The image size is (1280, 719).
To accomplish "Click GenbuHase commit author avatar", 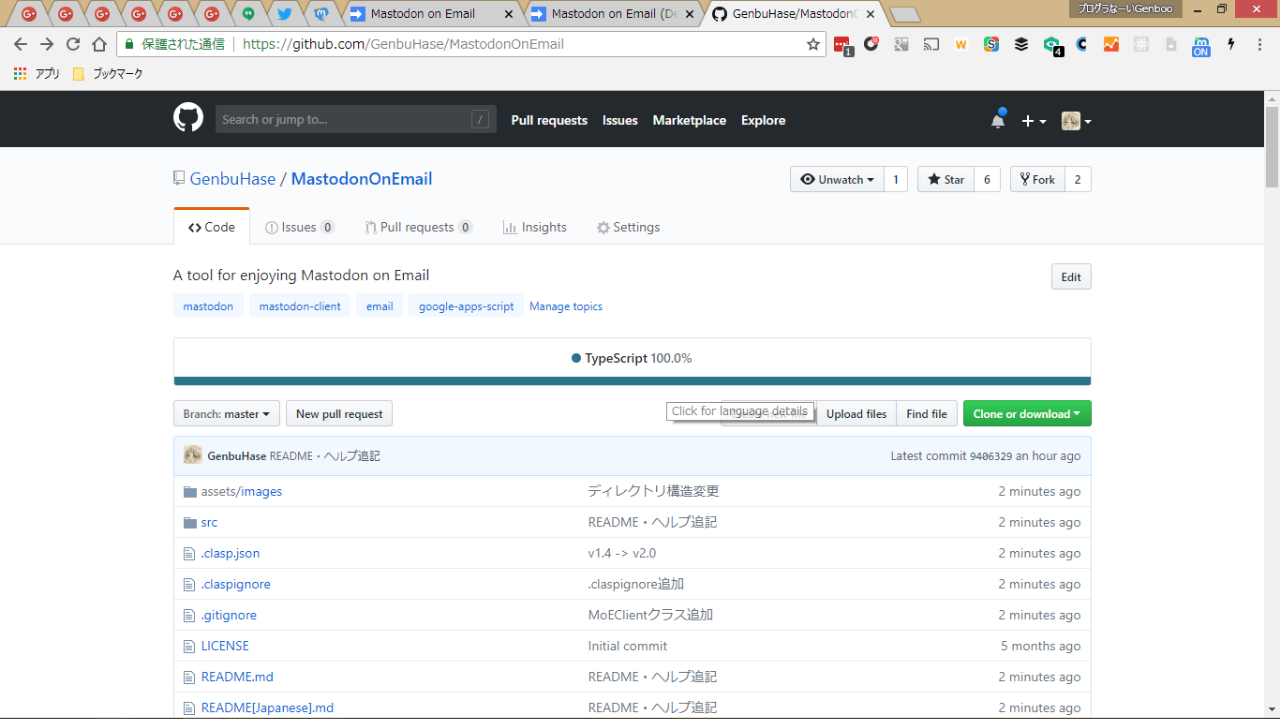I will click(193, 455).
